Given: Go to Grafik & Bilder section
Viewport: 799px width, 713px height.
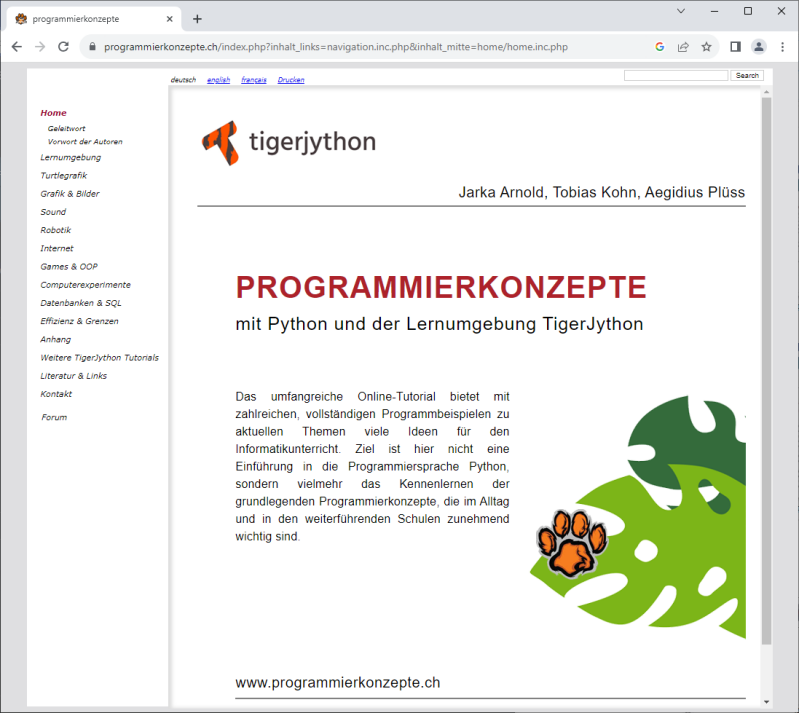Looking at the screenshot, I should tap(70, 194).
